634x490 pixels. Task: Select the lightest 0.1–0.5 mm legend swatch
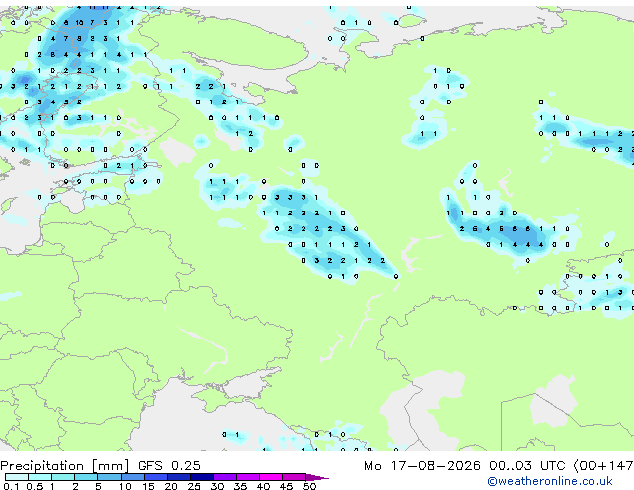pyautogui.click(x=17, y=477)
